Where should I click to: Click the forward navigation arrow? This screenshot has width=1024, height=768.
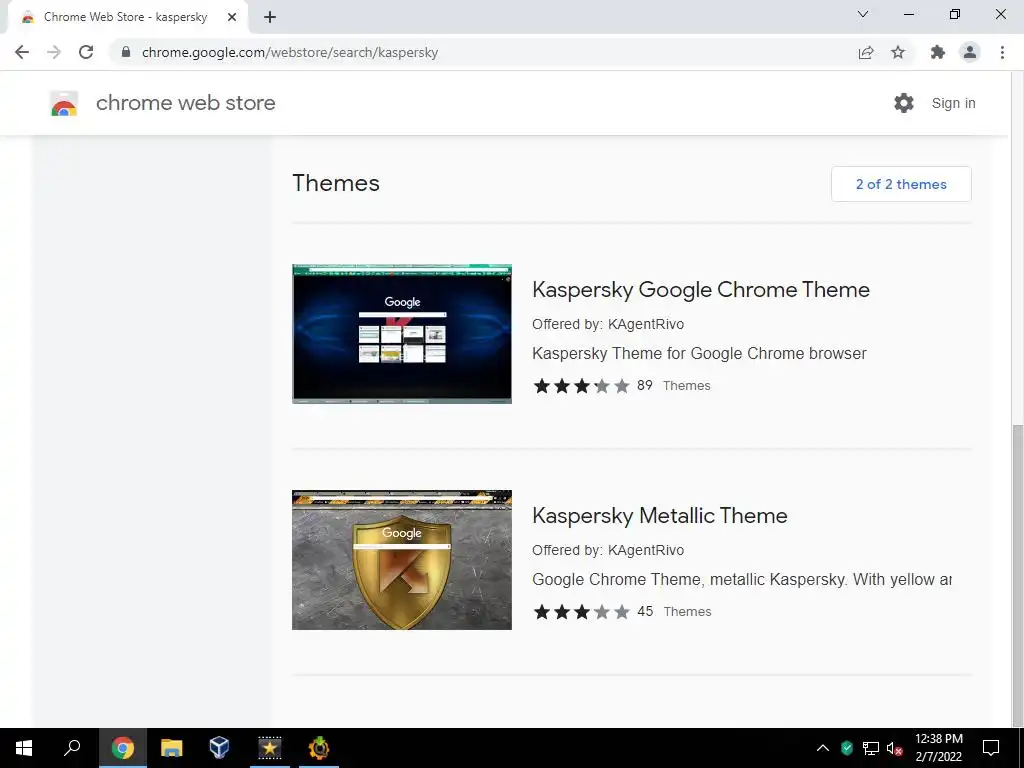tap(54, 52)
